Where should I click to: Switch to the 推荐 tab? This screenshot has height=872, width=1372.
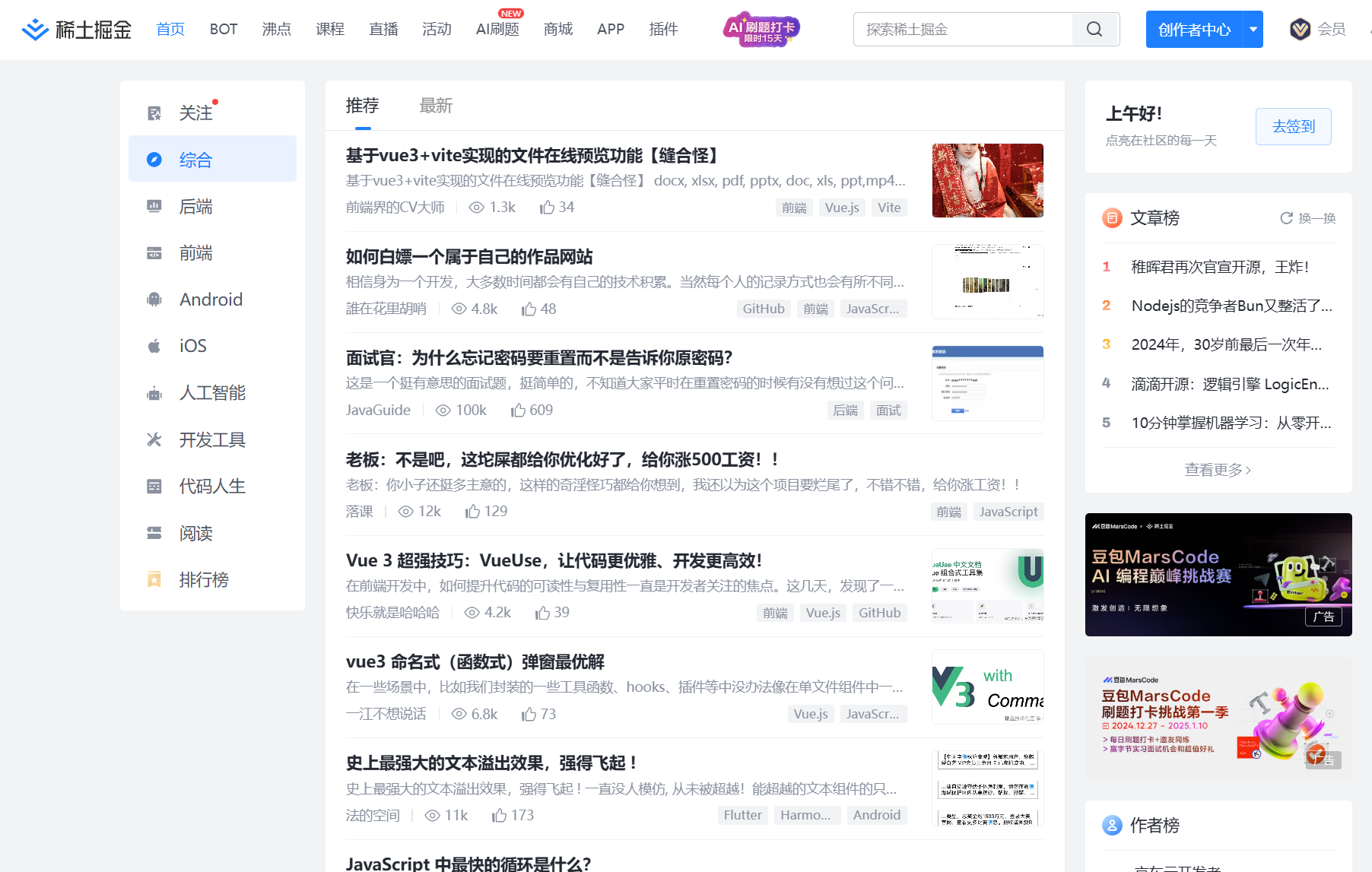(362, 106)
